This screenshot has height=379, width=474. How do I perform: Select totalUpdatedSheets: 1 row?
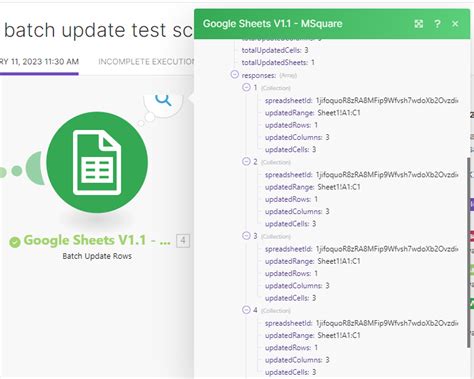(278, 62)
